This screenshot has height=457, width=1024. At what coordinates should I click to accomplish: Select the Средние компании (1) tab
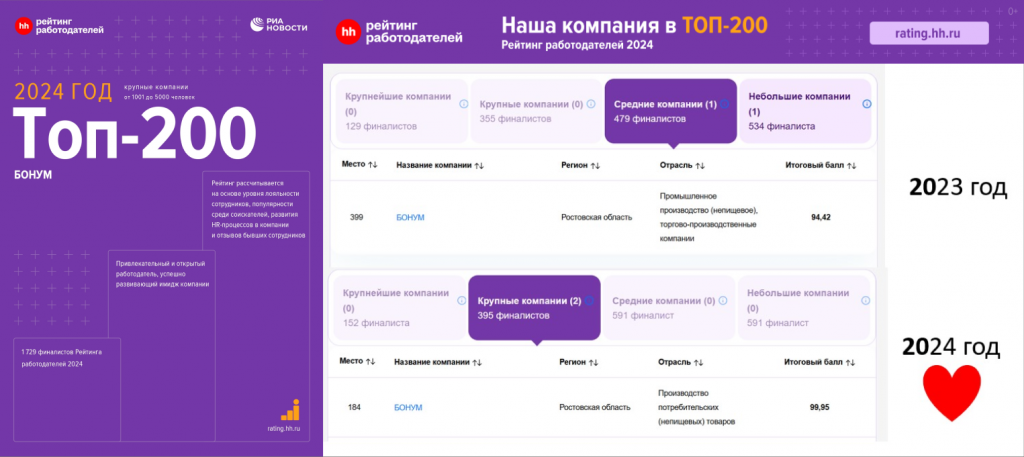pyautogui.click(x=671, y=111)
